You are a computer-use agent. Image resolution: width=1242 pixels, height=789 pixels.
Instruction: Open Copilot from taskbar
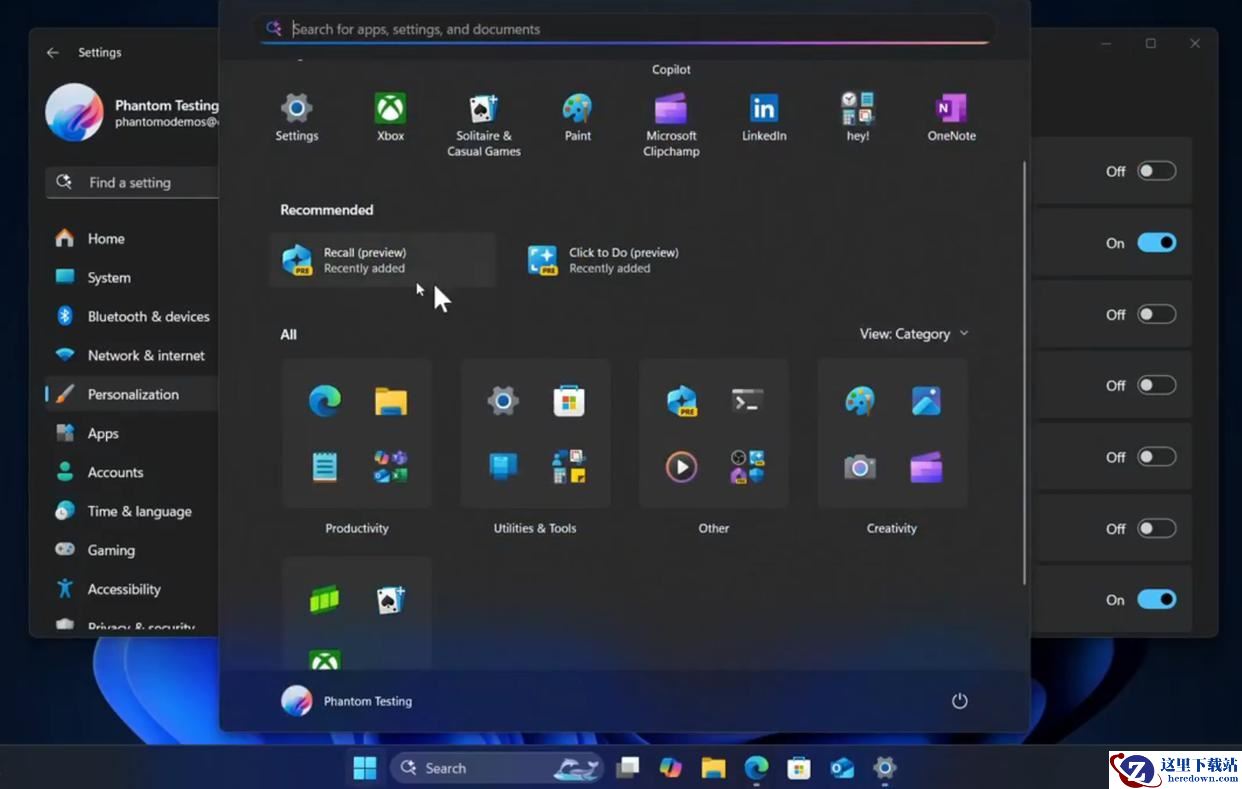(670, 768)
